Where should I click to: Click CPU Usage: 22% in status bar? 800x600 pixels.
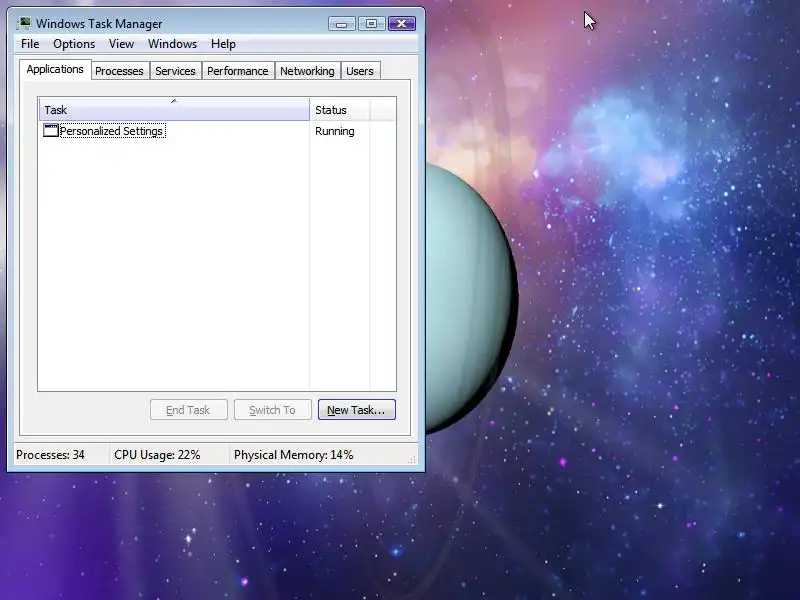pyautogui.click(x=157, y=455)
